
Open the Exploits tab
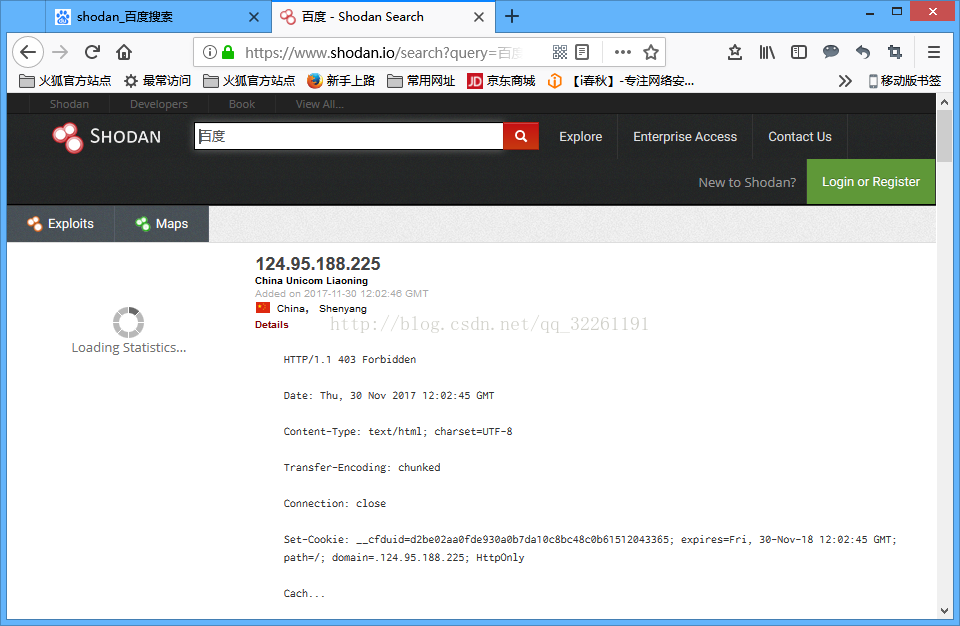[x=61, y=224]
